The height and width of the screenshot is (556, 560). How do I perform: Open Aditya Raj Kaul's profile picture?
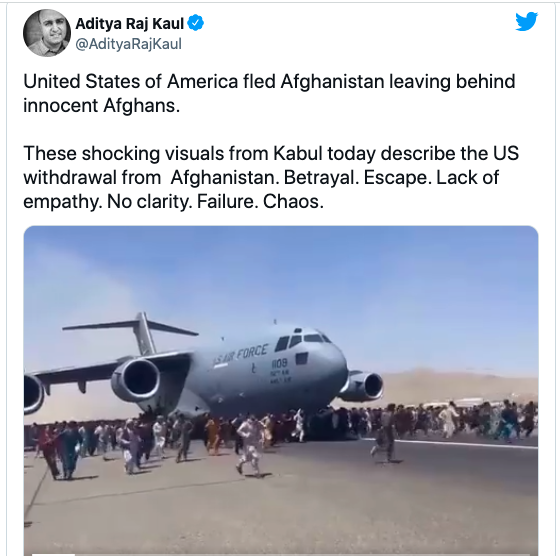pyautogui.click(x=47, y=33)
